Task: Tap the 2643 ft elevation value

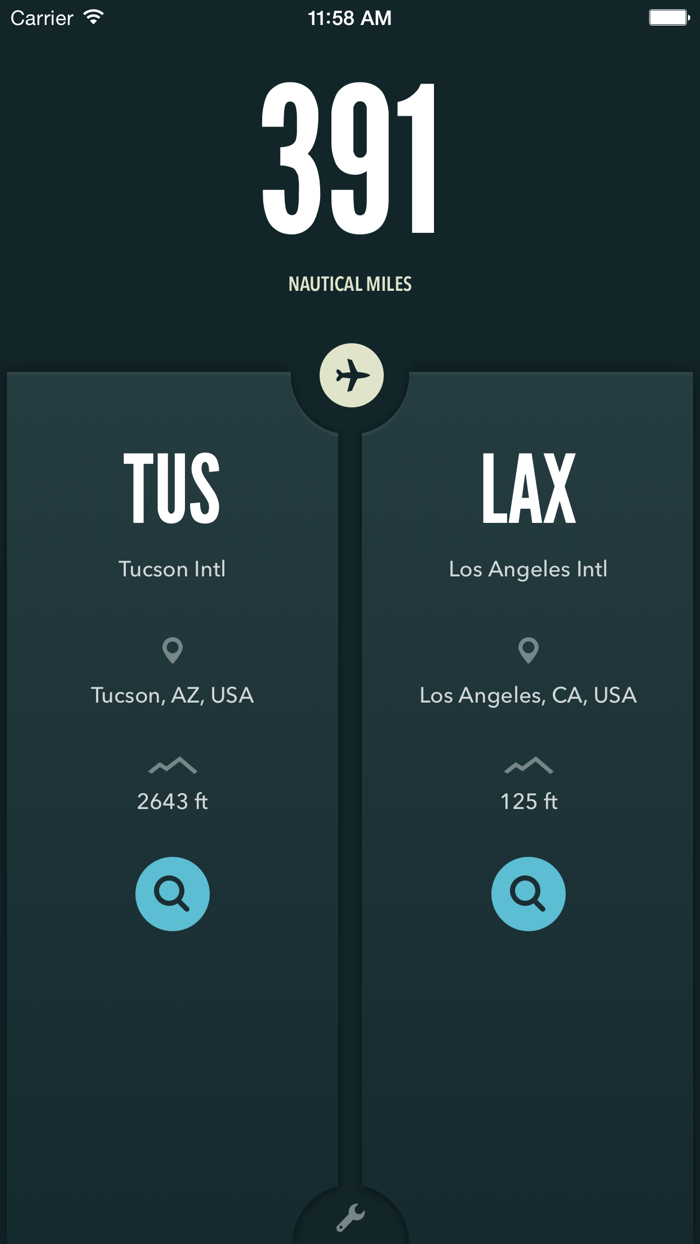Action: 172,801
